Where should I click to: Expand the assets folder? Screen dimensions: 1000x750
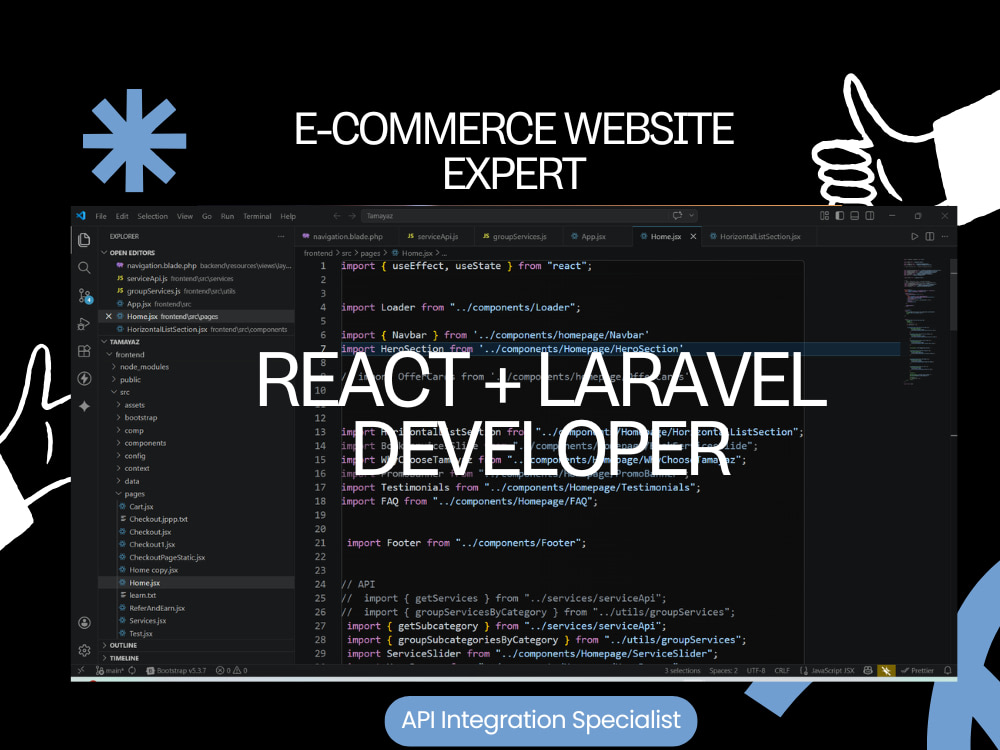coord(119,405)
